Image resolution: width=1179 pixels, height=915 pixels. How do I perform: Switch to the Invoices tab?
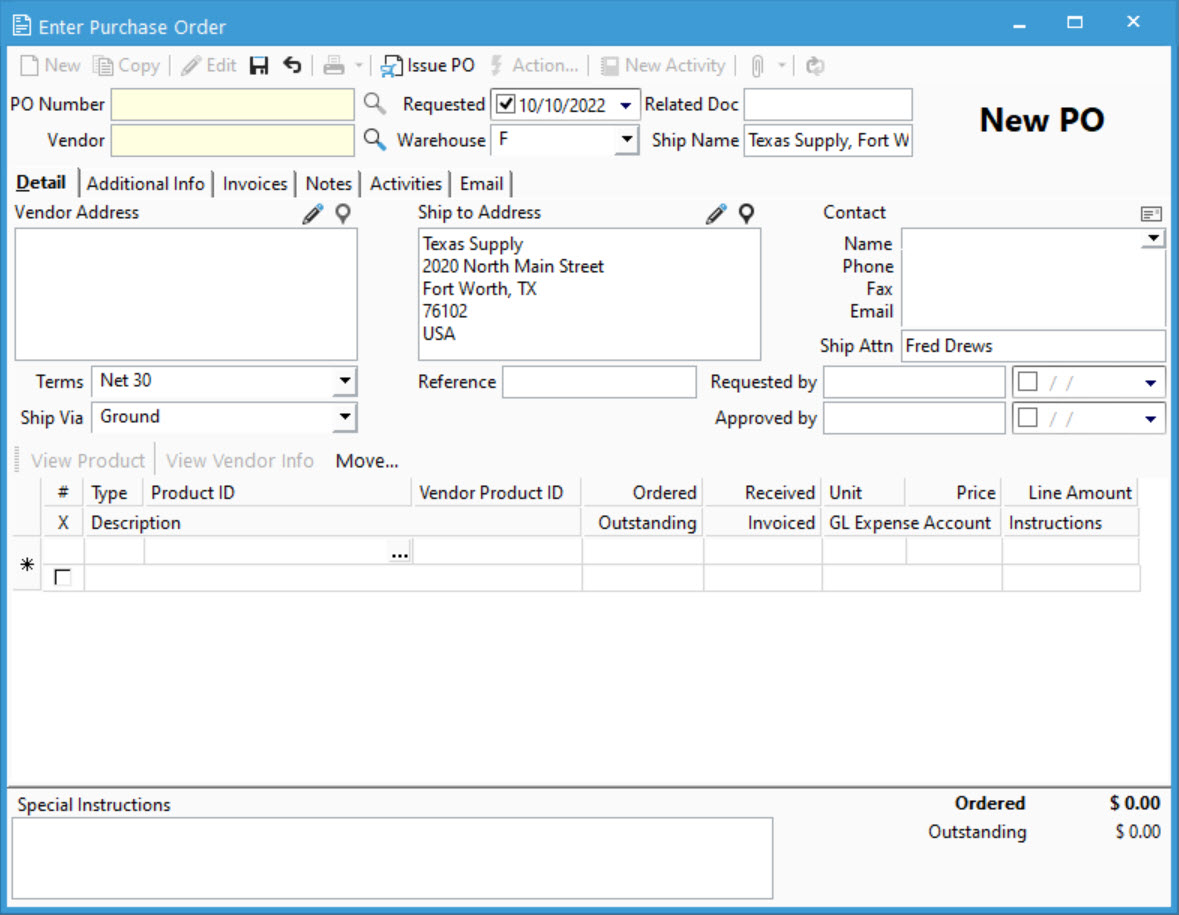(255, 183)
